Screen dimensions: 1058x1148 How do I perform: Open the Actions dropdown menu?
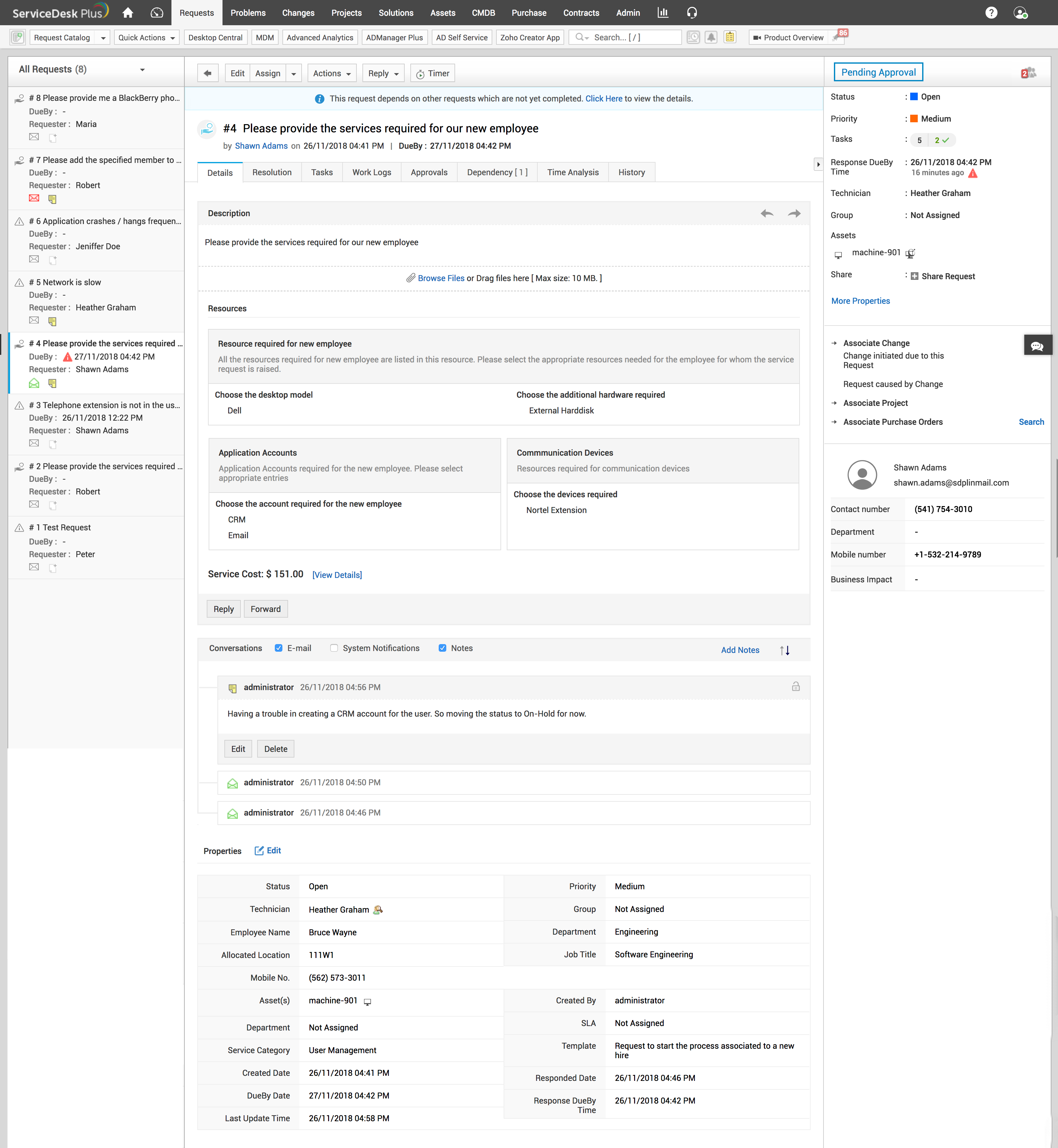(x=332, y=73)
